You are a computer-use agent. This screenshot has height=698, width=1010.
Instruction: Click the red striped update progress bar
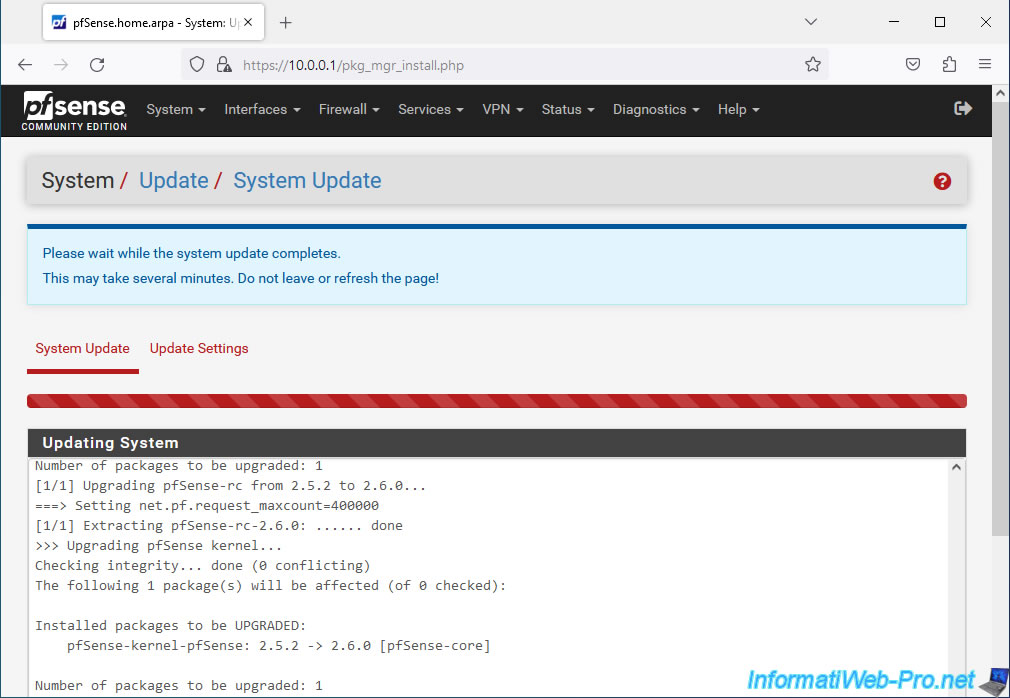pos(497,401)
